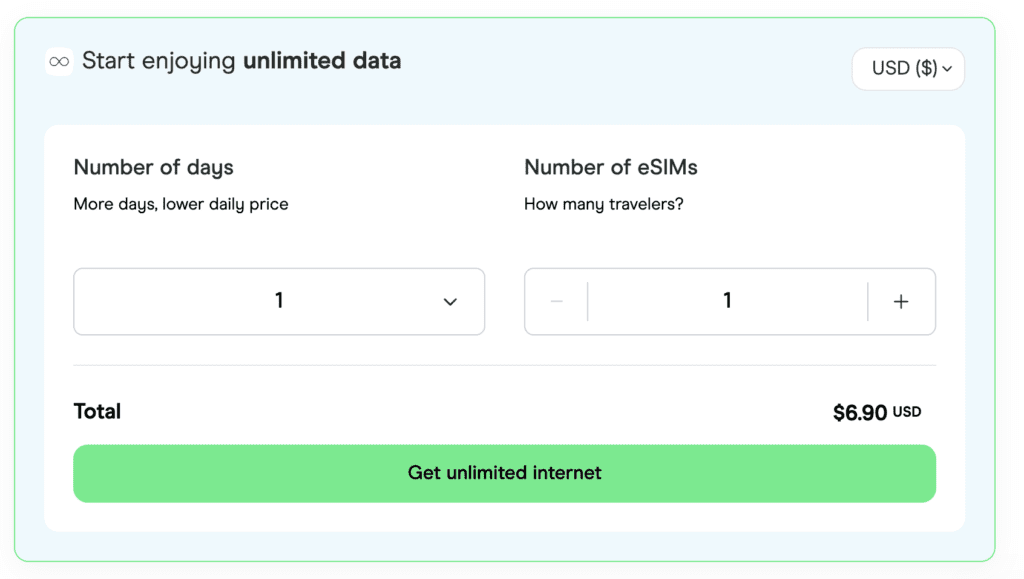Click 'How many travelers?' helper text

tap(603, 204)
